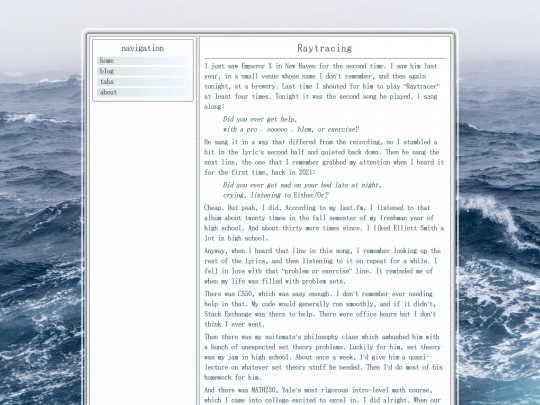Visit the about page
The width and height of the screenshot is (540, 405).
coord(143,92)
